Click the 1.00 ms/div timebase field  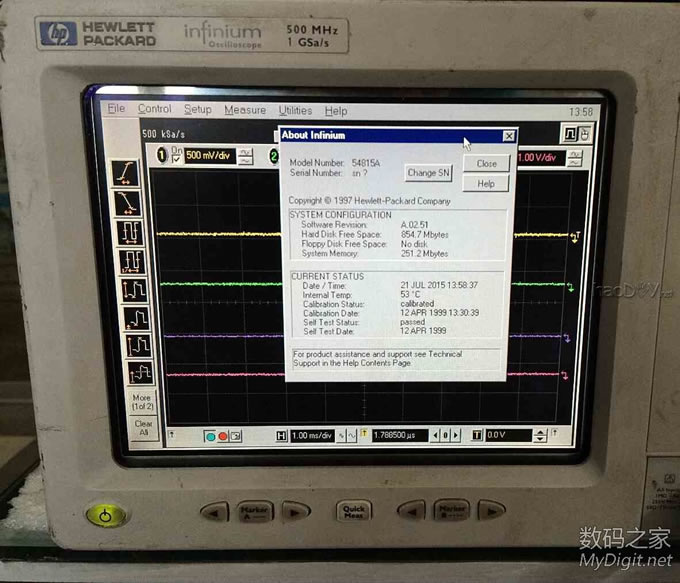[x=313, y=435]
